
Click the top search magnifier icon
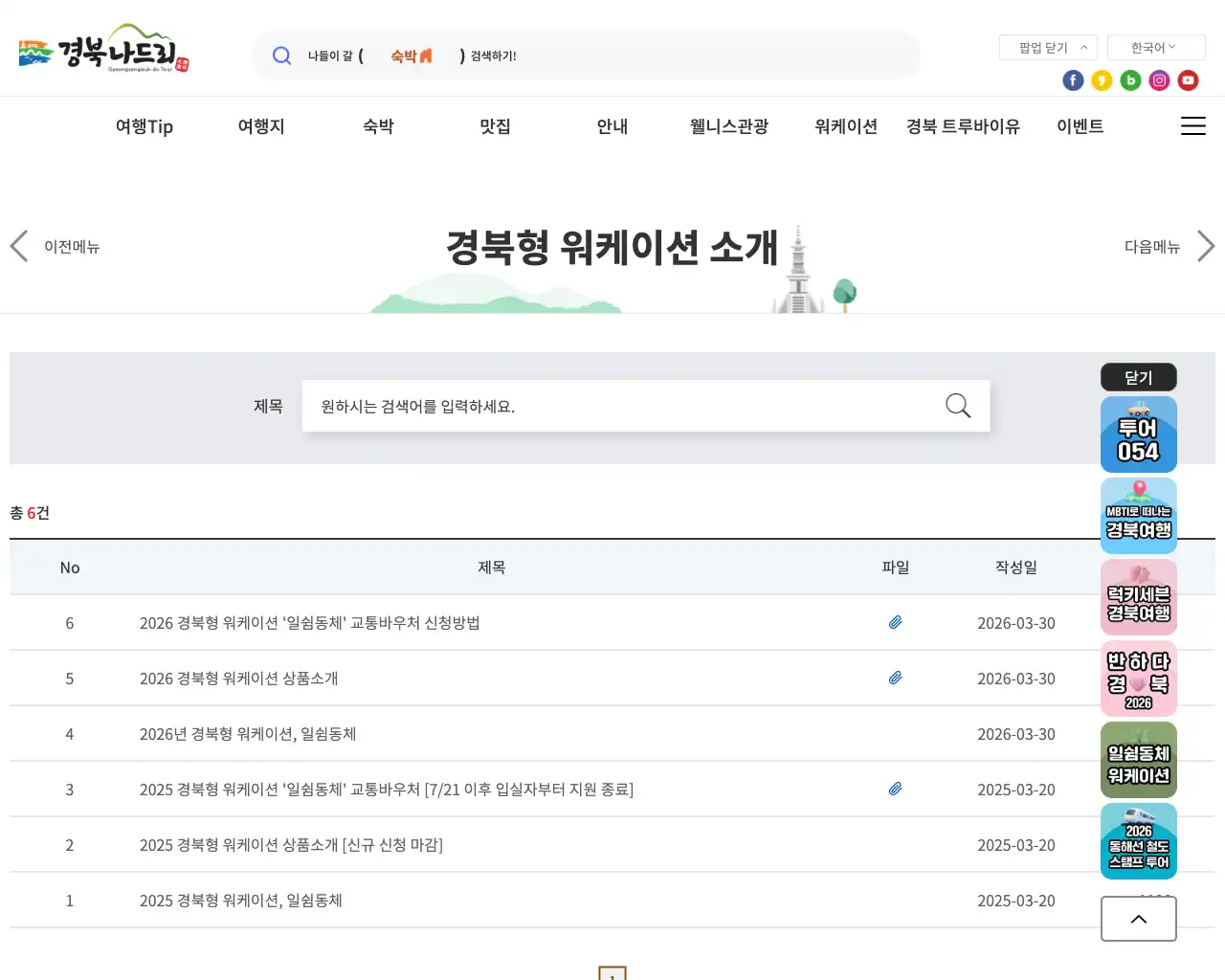281,56
